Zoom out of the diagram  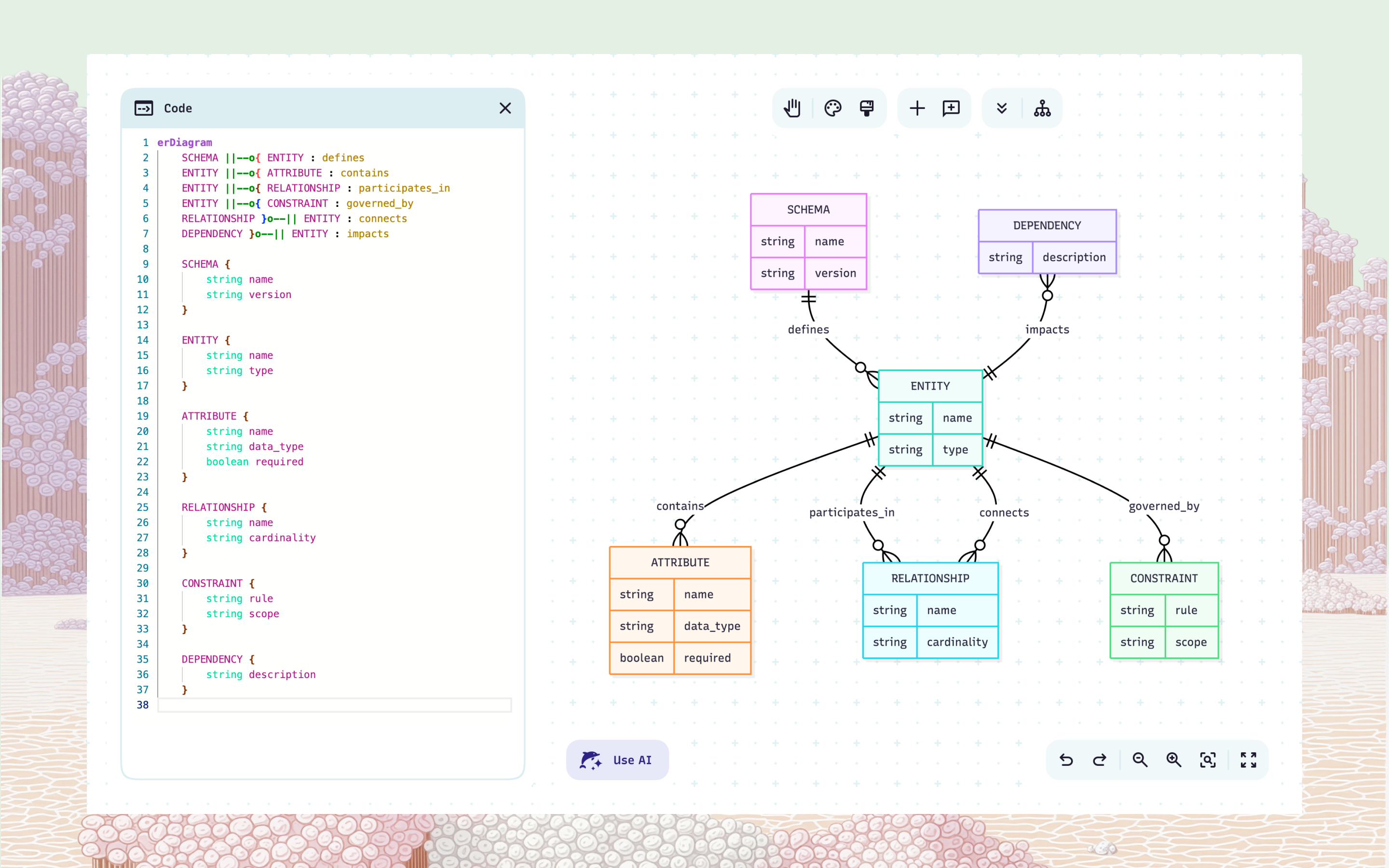click(x=1140, y=760)
